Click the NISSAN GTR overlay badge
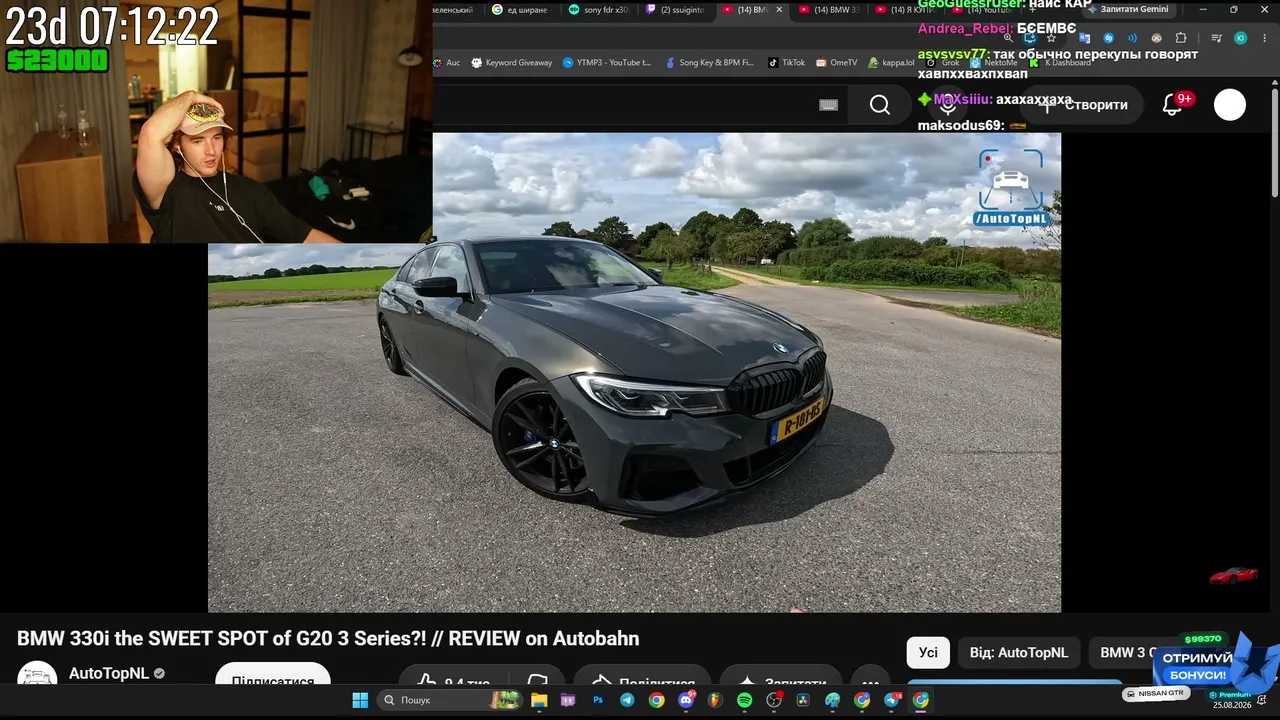This screenshot has width=1280, height=720. [x=1156, y=693]
